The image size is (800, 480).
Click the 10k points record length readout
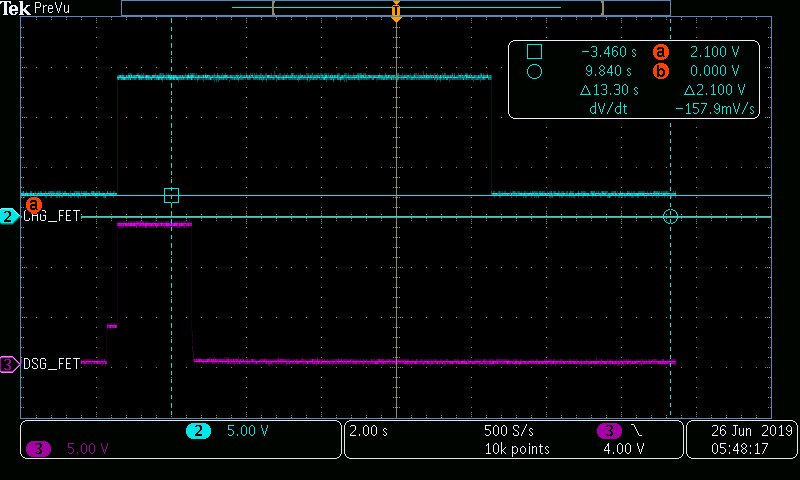517,449
